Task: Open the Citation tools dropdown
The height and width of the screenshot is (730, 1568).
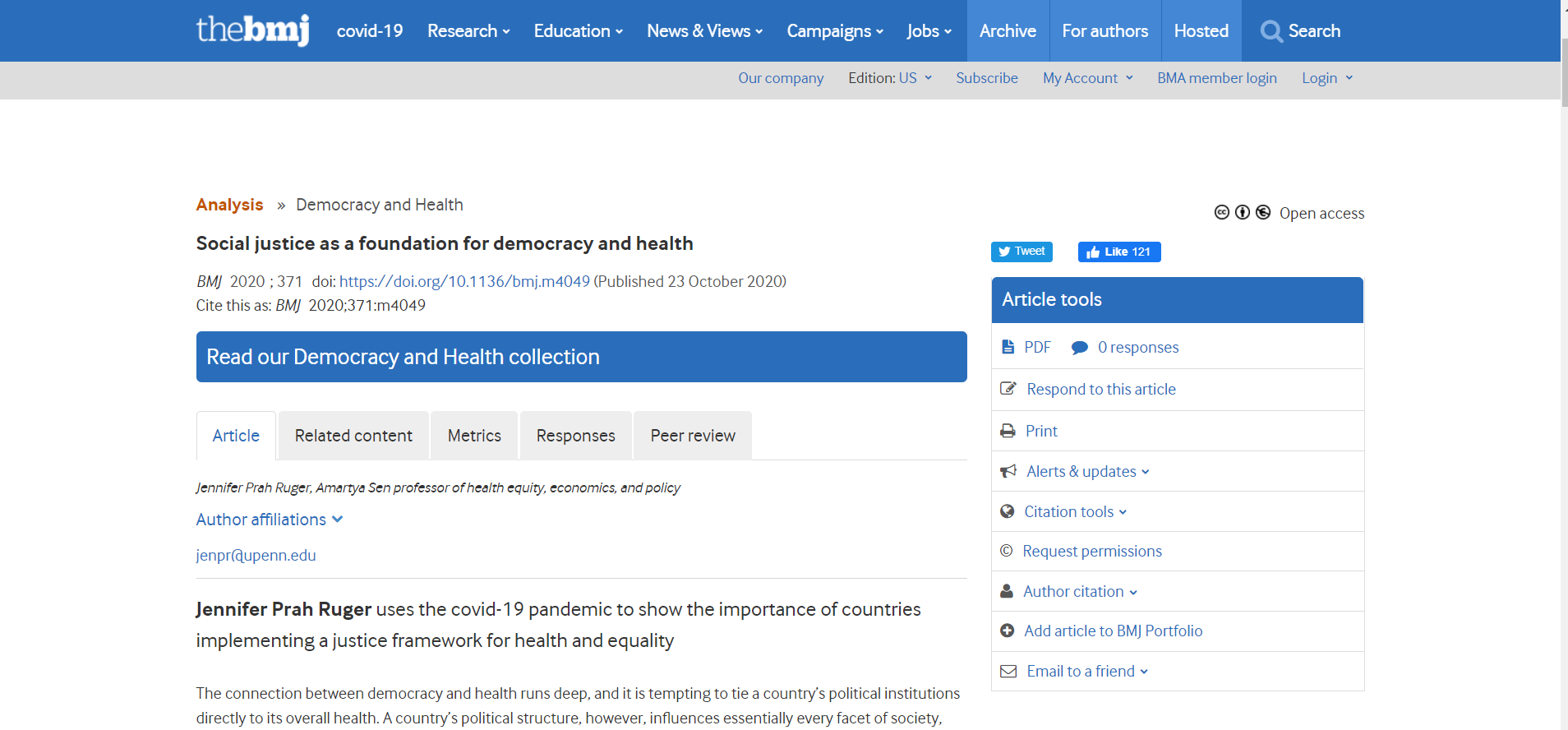Action: (x=1075, y=511)
